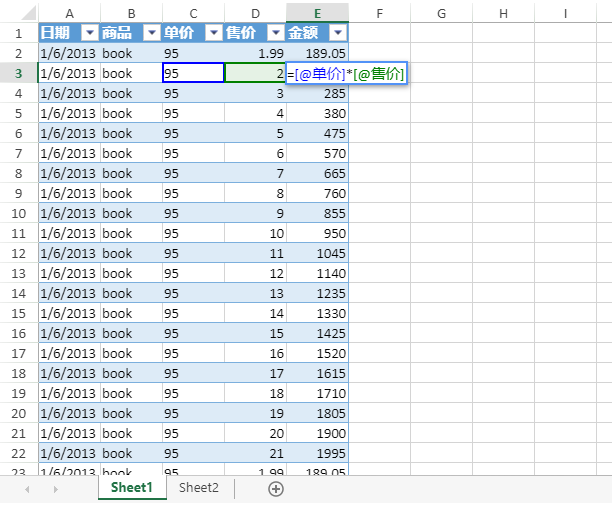Select column F header

380,14
